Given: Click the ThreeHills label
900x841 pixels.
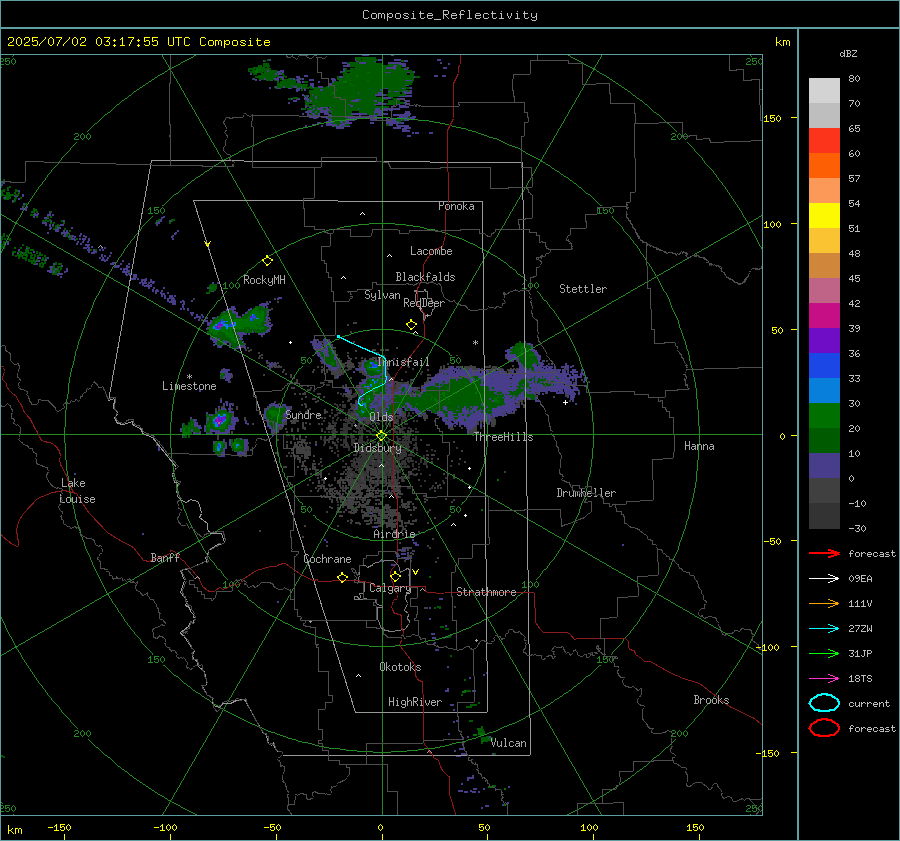Looking at the screenshot, I should [503, 437].
